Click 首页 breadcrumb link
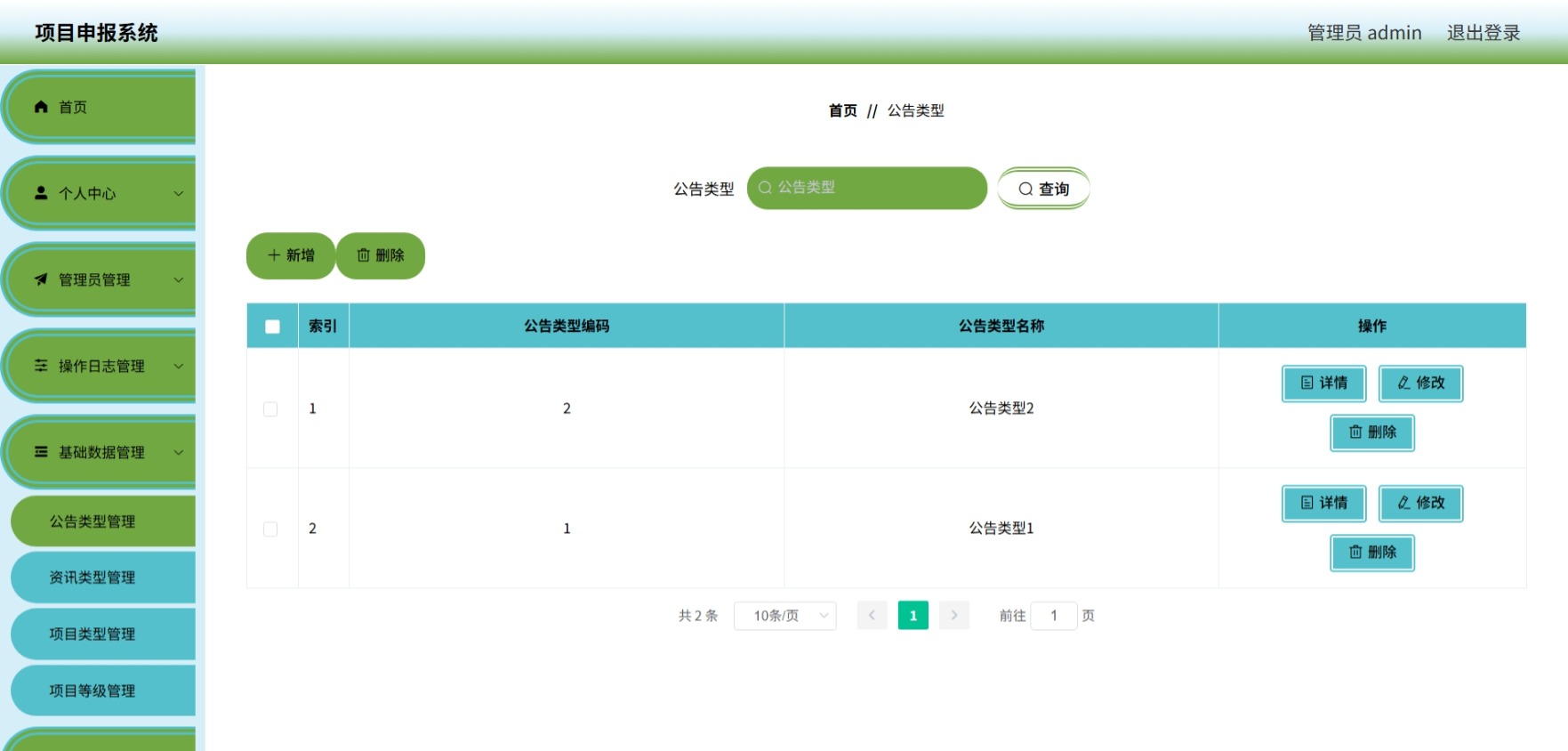 coord(843,110)
